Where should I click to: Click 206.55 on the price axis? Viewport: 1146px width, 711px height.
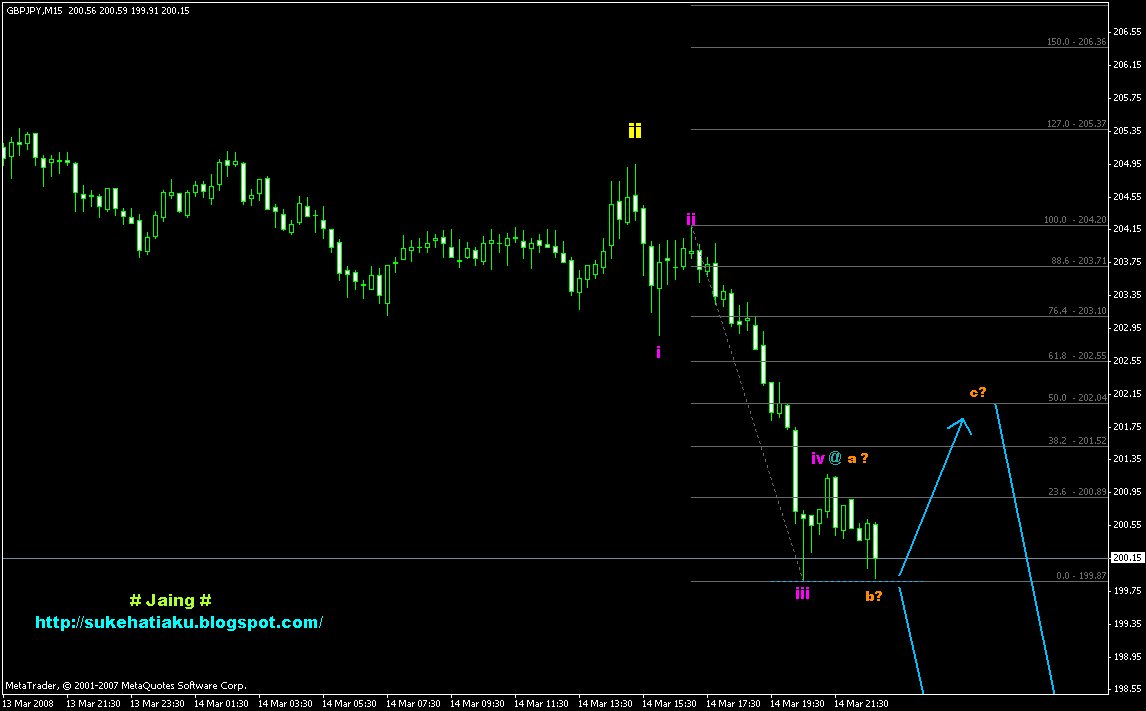1127,31
